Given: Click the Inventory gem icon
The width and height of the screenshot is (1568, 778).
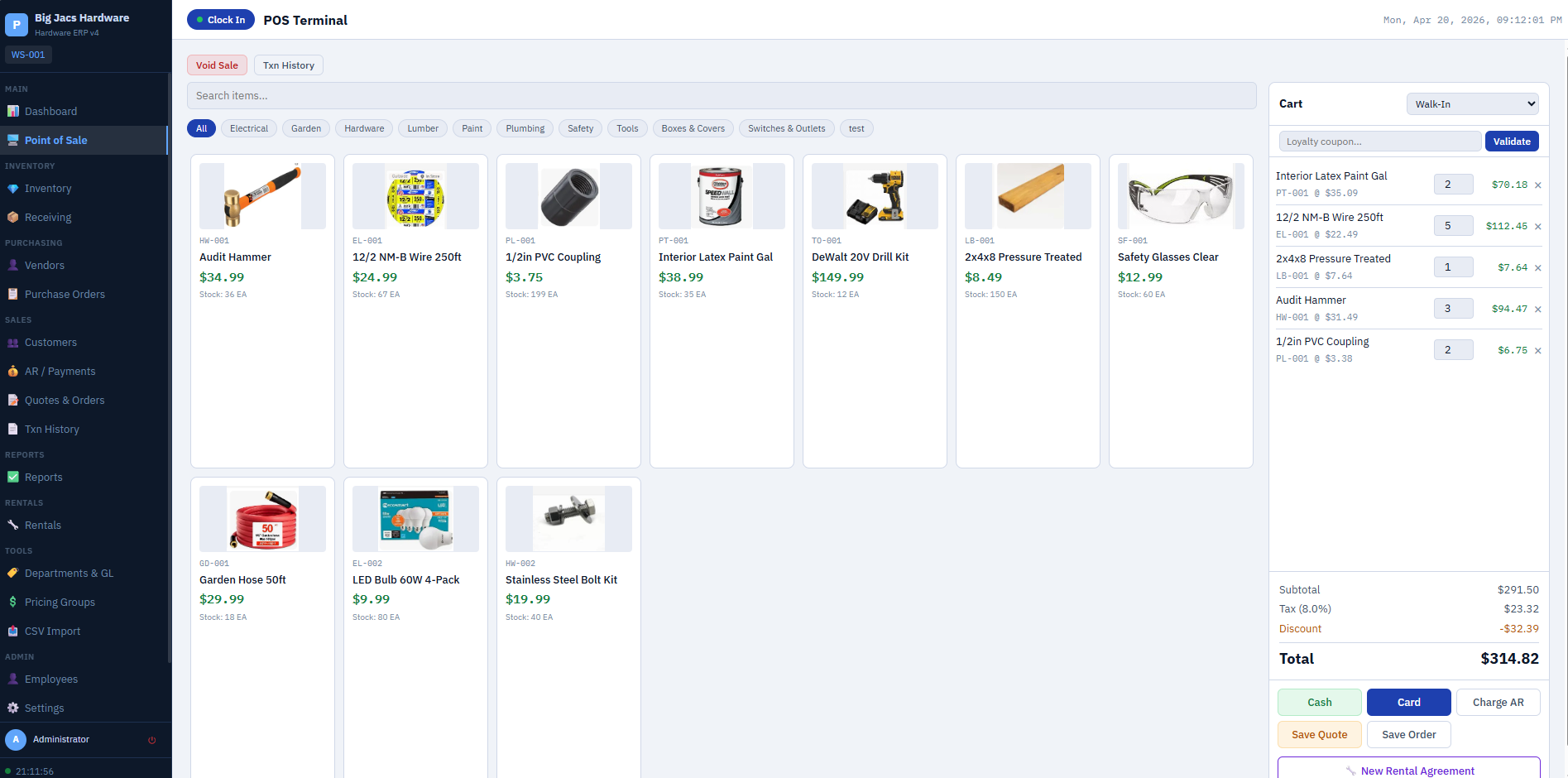Looking at the screenshot, I should tap(13, 188).
